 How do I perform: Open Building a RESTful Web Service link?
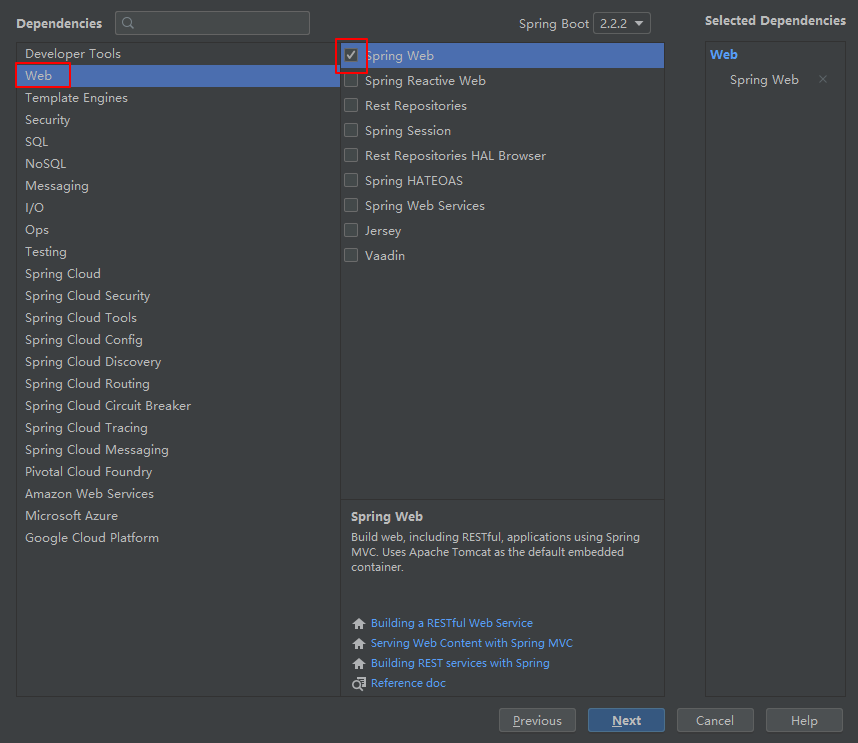pos(451,623)
